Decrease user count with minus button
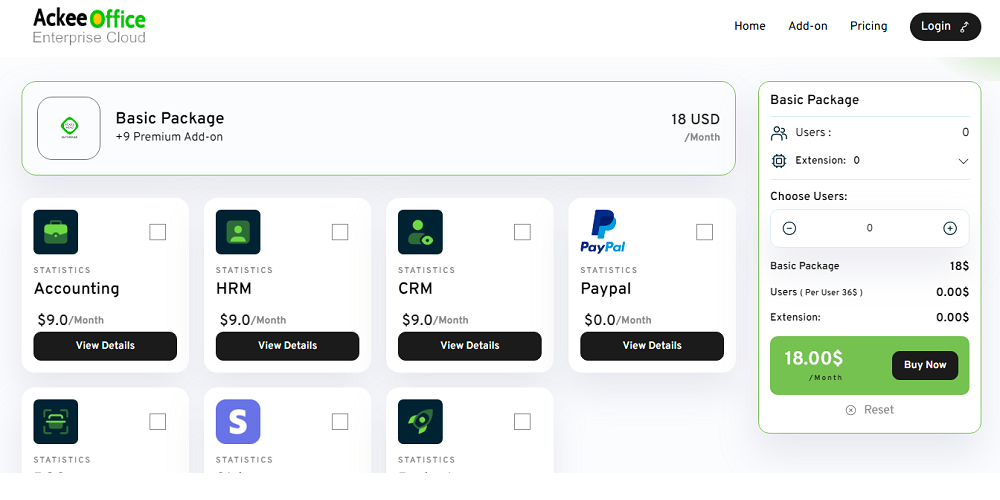This screenshot has height=500, width=1000. tap(789, 228)
